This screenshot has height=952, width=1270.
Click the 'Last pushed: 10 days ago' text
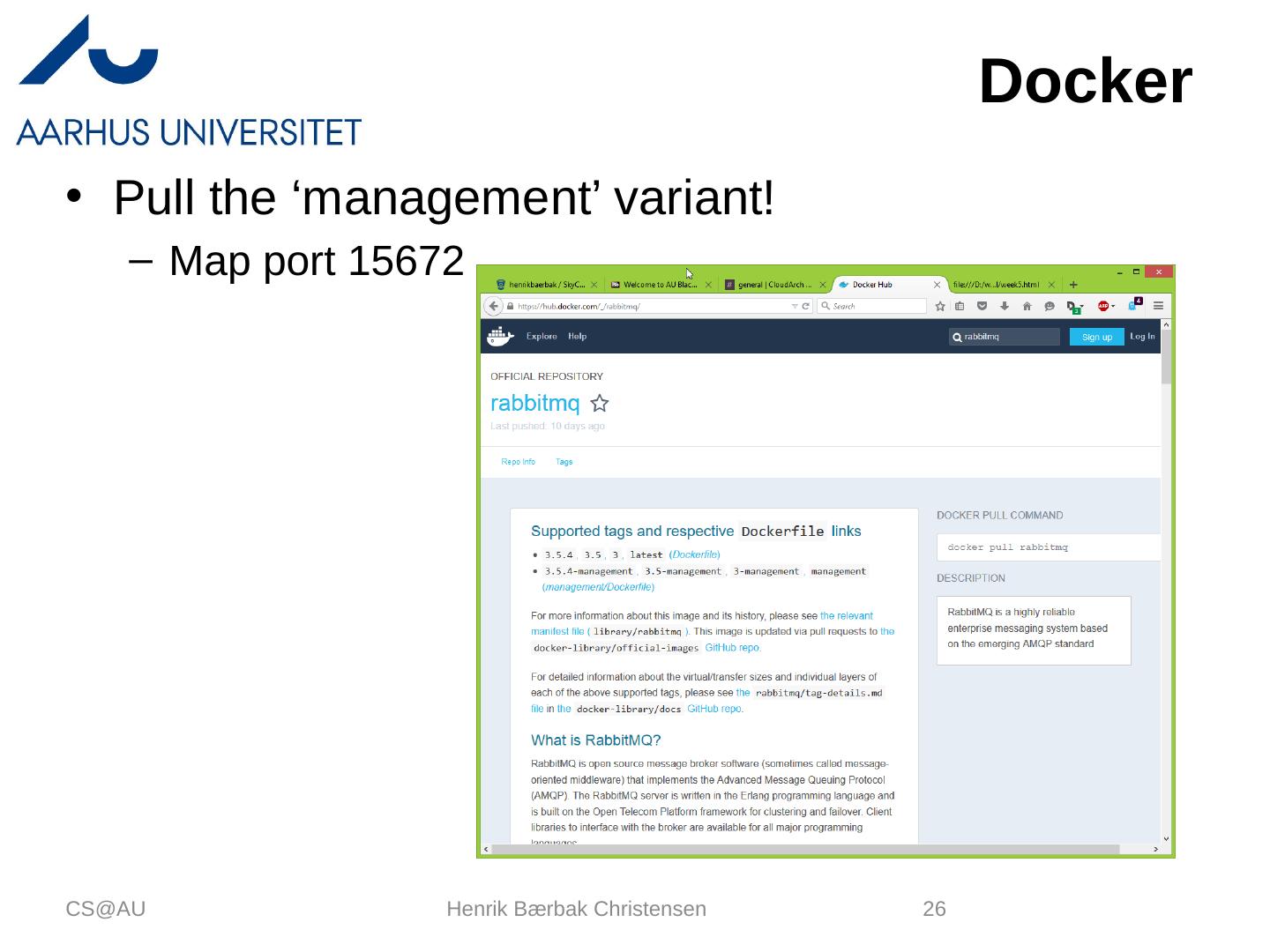[548, 427]
